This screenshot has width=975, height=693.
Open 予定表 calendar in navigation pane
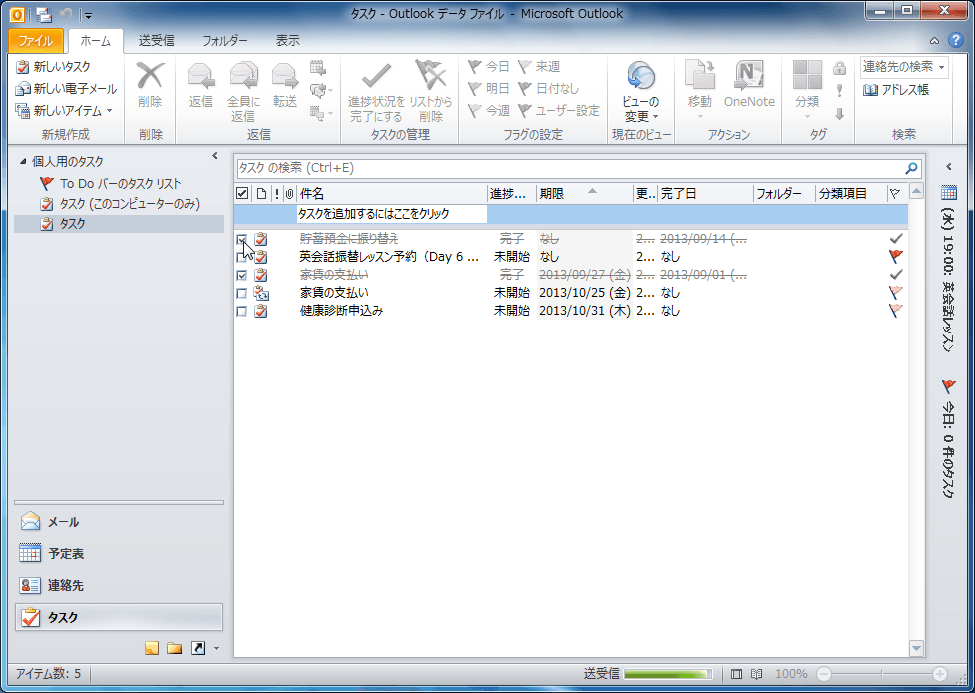tap(118, 554)
